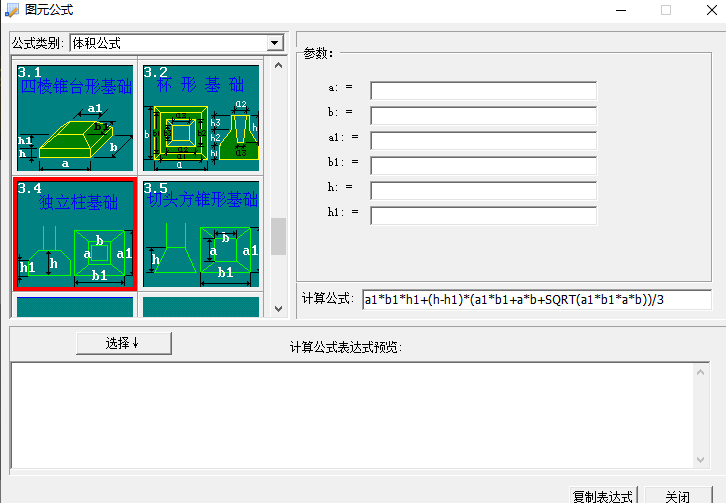The image size is (726, 503).
Task: Click the 图元公式 window title icon
Action: [12, 10]
